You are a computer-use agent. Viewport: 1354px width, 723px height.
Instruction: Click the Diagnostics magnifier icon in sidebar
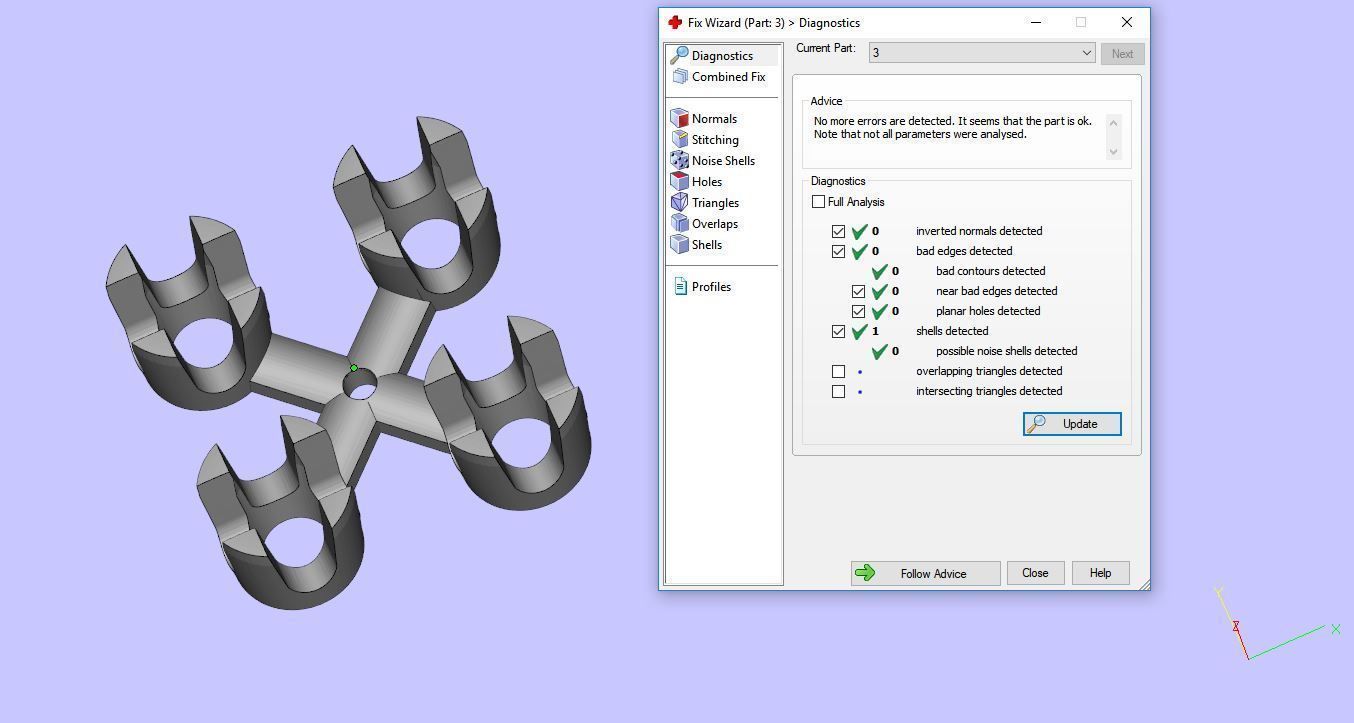coord(679,55)
